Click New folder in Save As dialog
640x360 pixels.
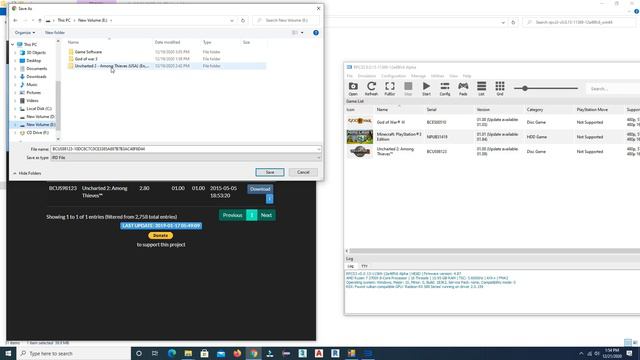coord(55,33)
